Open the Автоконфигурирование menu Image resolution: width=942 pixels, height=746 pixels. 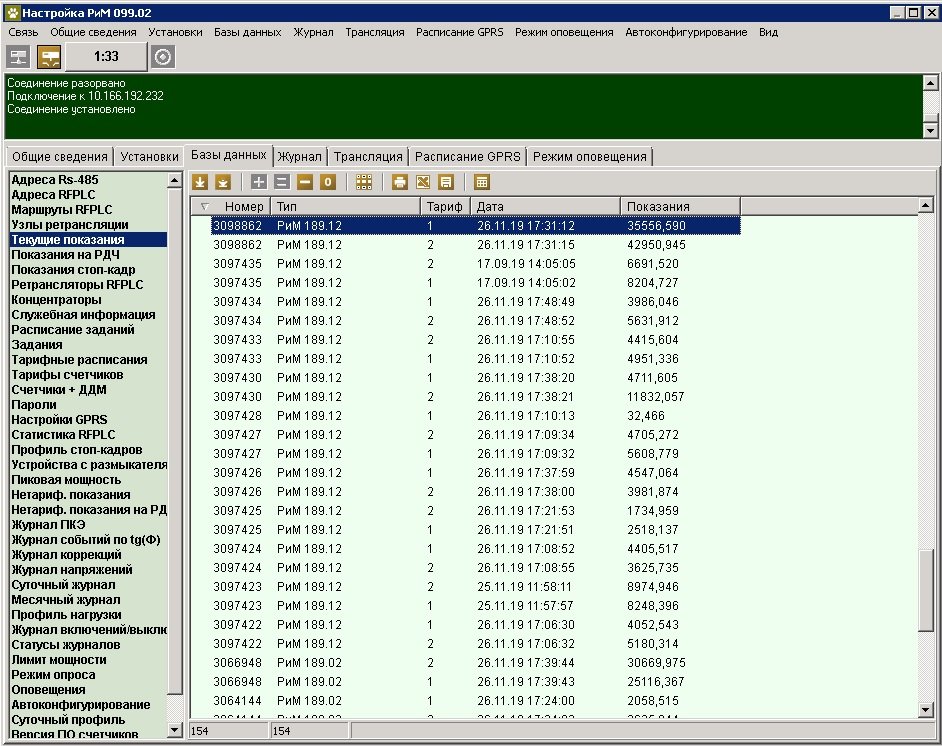(x=686, y=32)
